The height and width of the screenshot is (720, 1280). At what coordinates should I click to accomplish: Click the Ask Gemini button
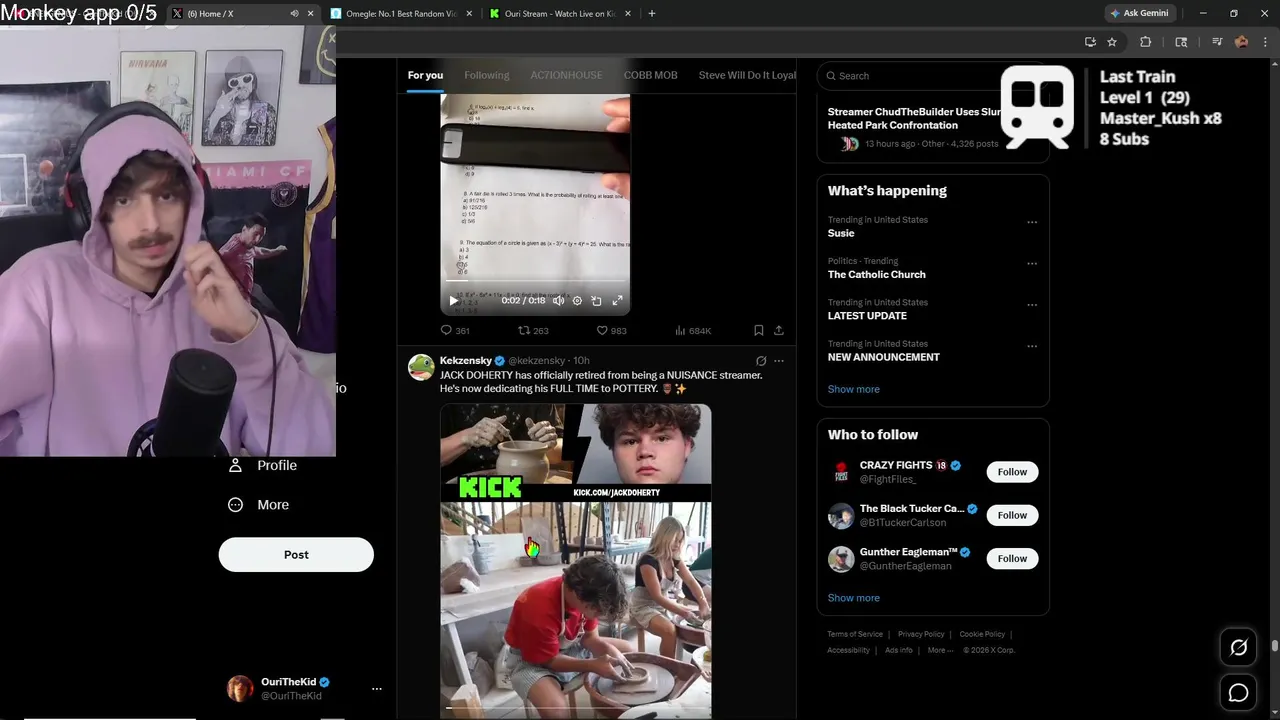point(1139,14)
